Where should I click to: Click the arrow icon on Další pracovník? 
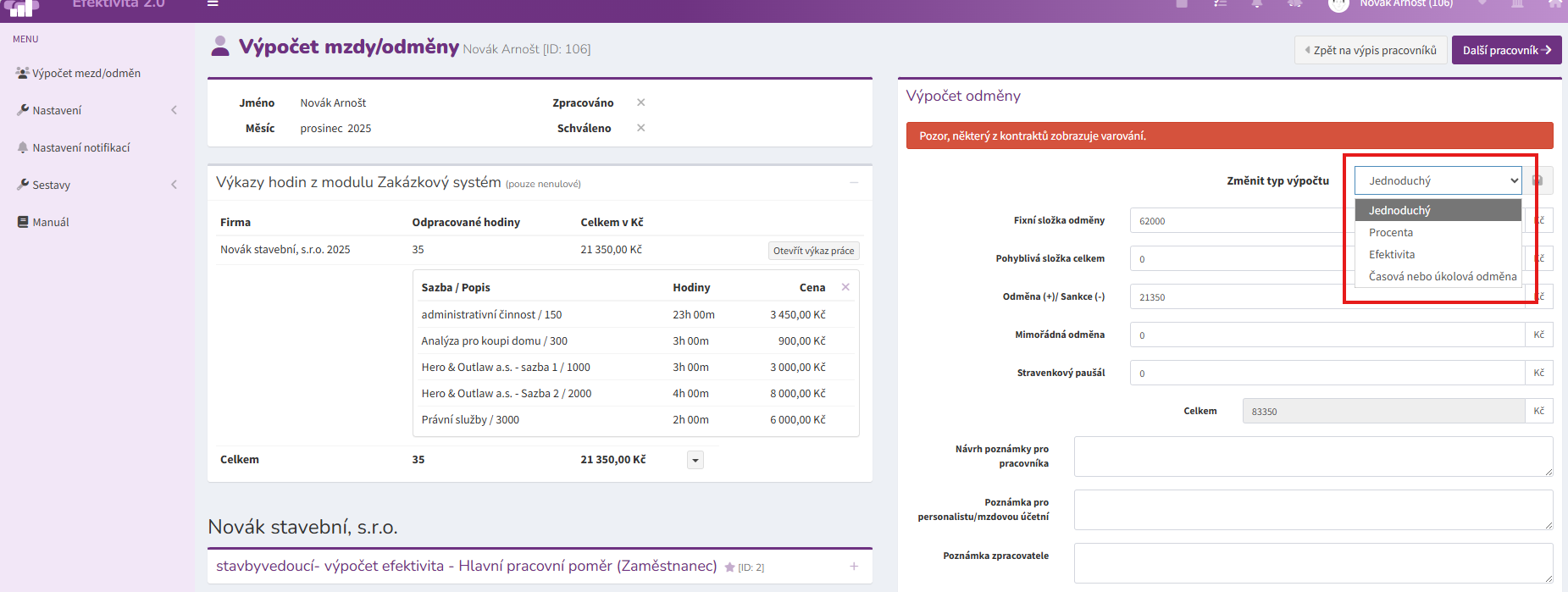[x=1547, y=50]
